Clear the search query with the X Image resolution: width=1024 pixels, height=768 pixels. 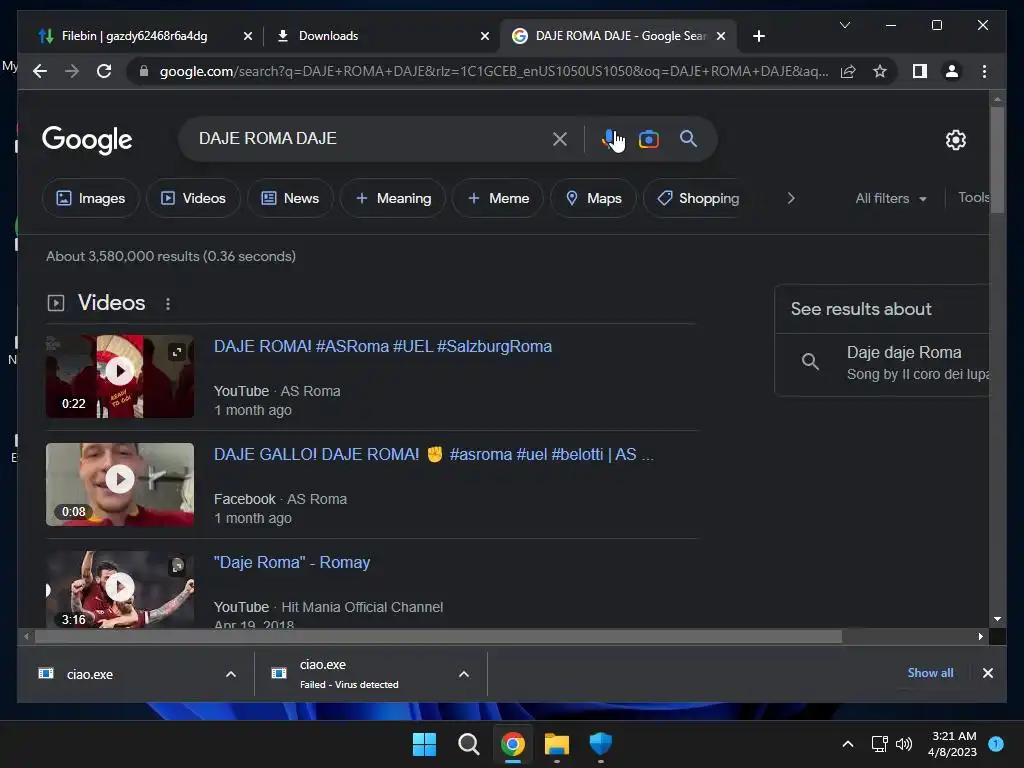pyautogui.click(x=560, y=139)
